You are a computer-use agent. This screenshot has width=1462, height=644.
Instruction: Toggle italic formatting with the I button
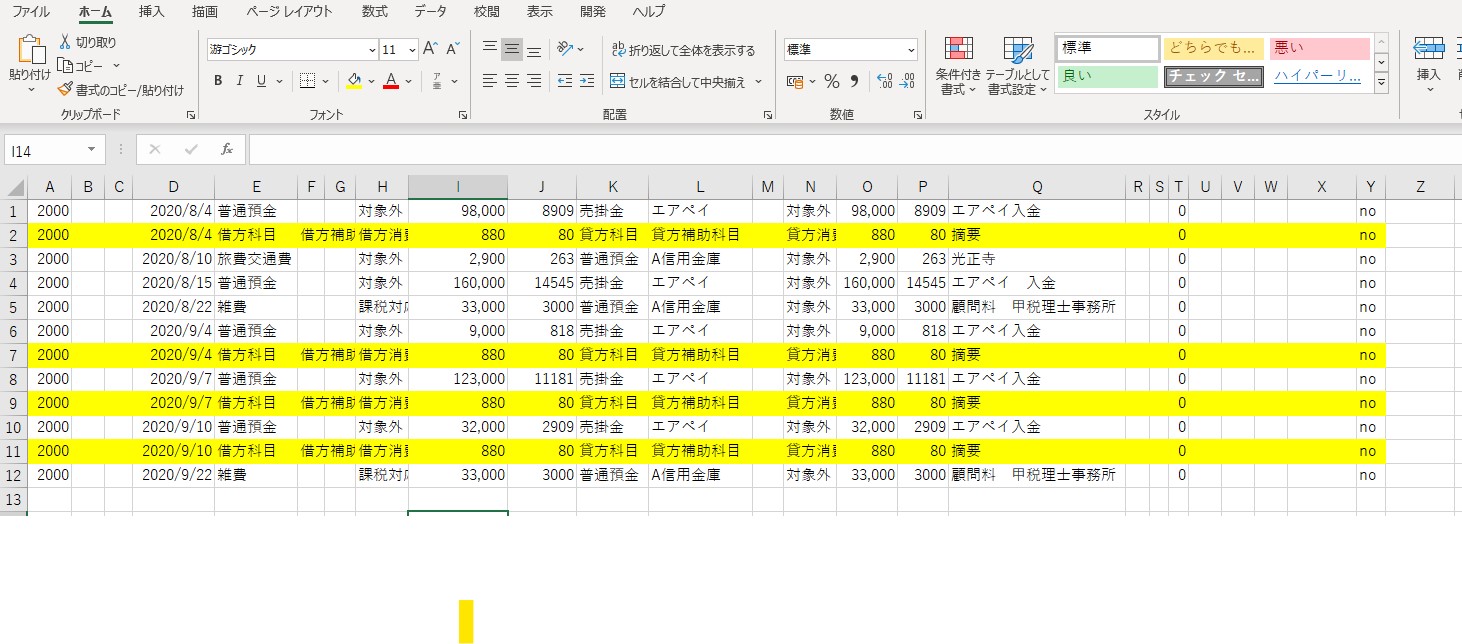[239, 81]
